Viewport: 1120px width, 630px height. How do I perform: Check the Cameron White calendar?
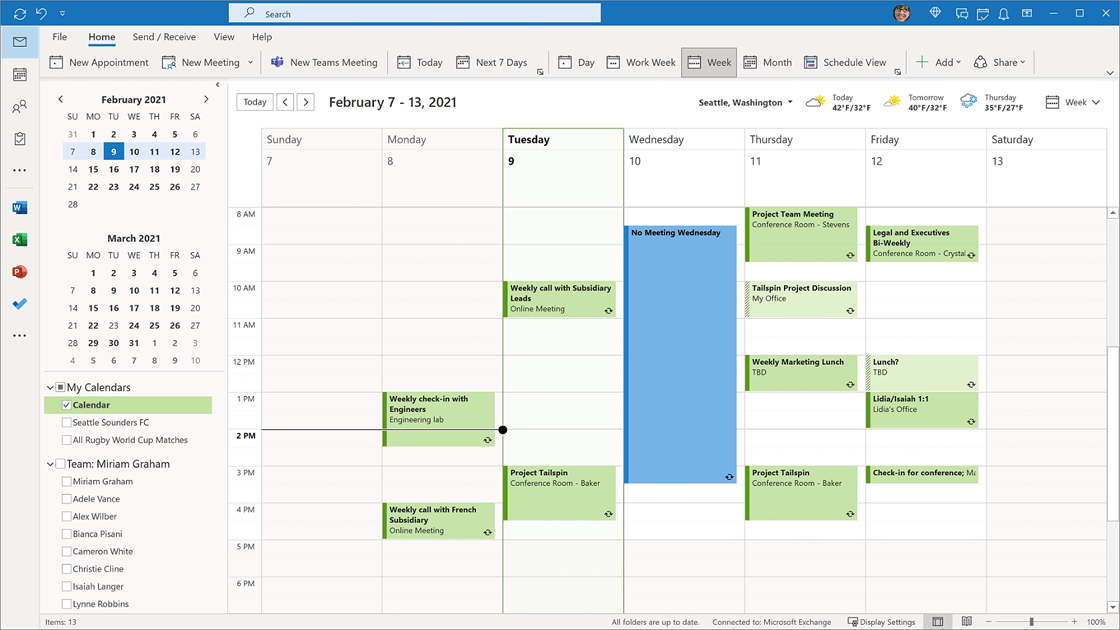click(x=66, y=551)
